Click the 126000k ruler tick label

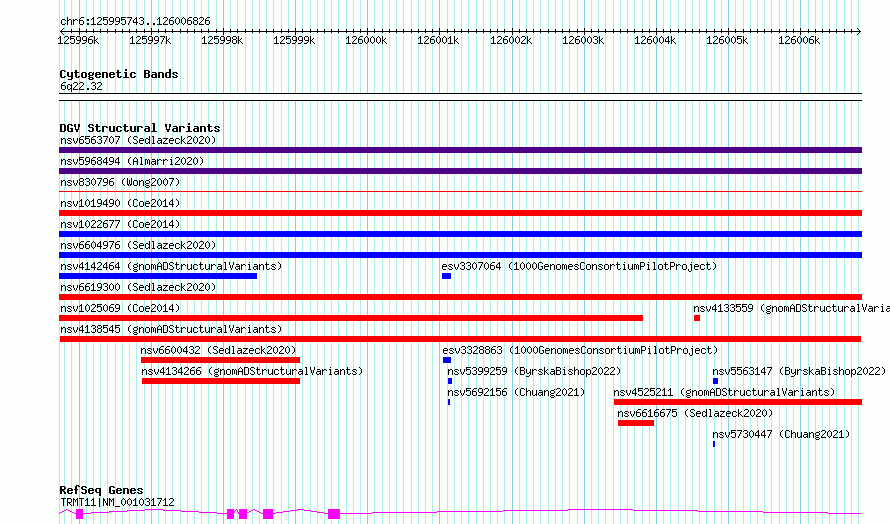pyautogui.click(x=366, y=40)
